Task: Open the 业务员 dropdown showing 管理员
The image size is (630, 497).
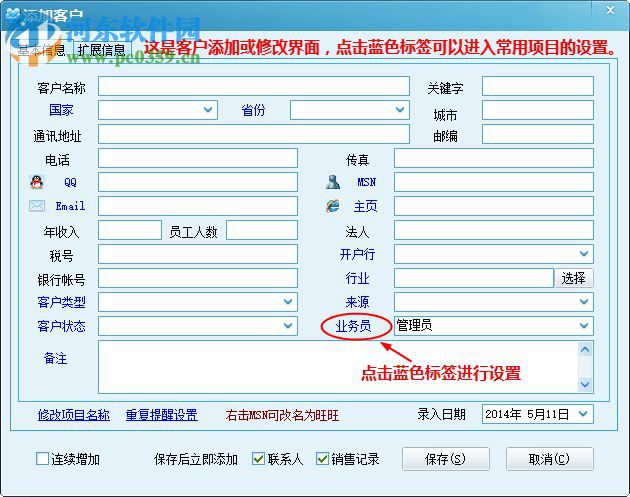Action: [x=584, y=326]
